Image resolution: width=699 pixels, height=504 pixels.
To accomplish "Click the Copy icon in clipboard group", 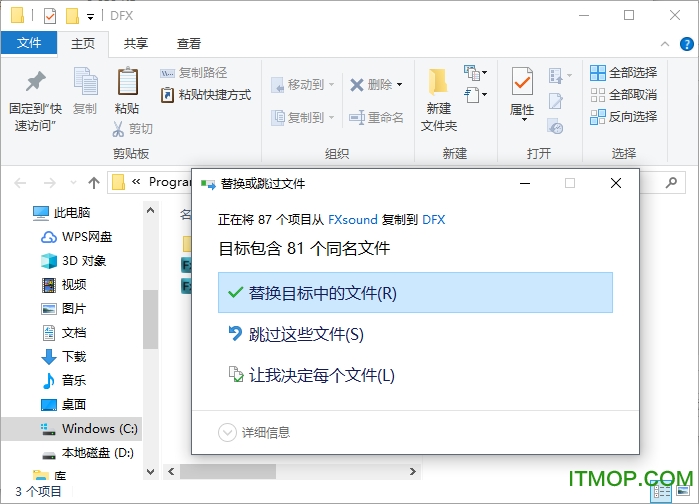I will coord(85,82).
